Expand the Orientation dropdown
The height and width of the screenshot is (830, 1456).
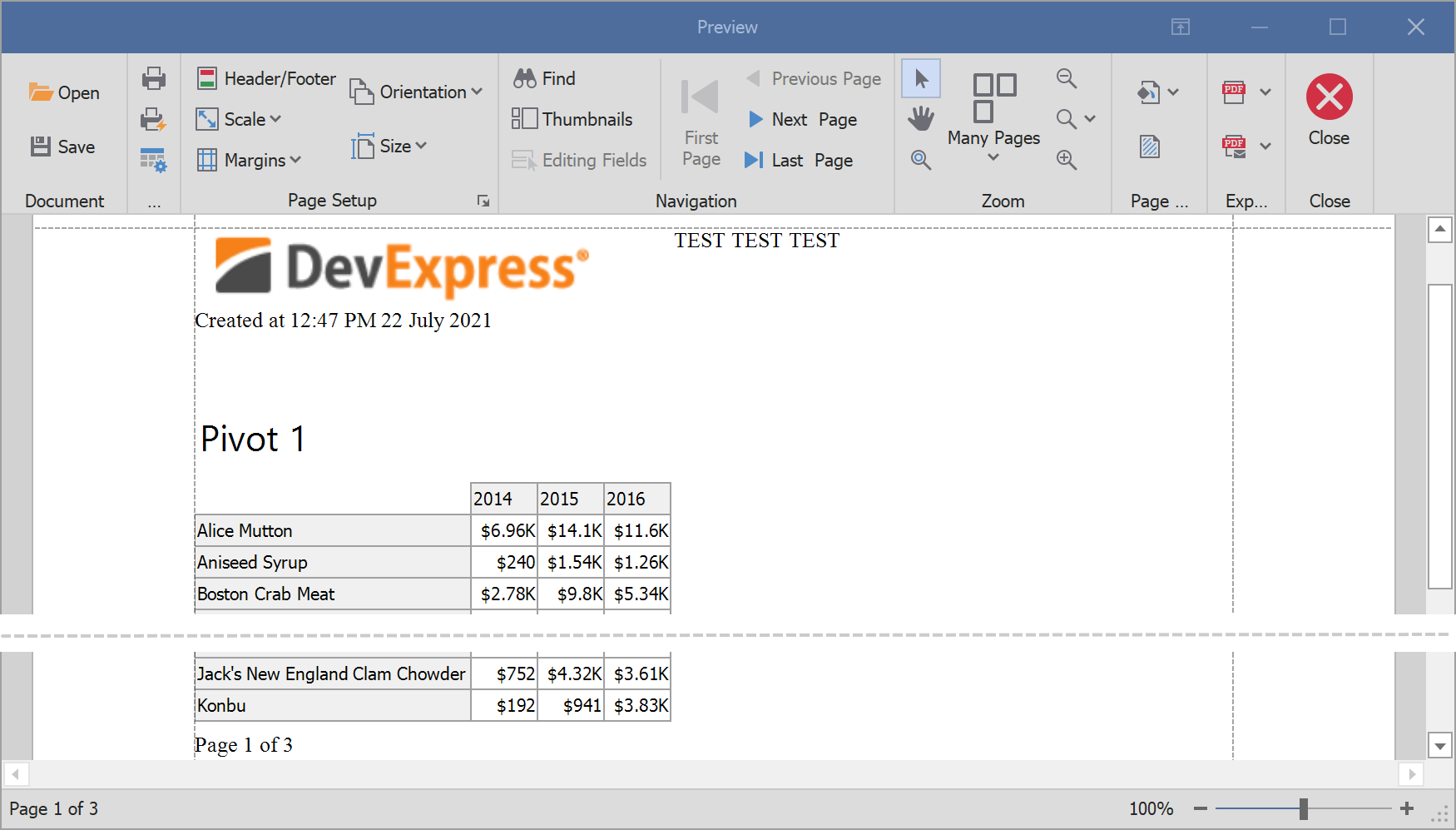[417, 92]
